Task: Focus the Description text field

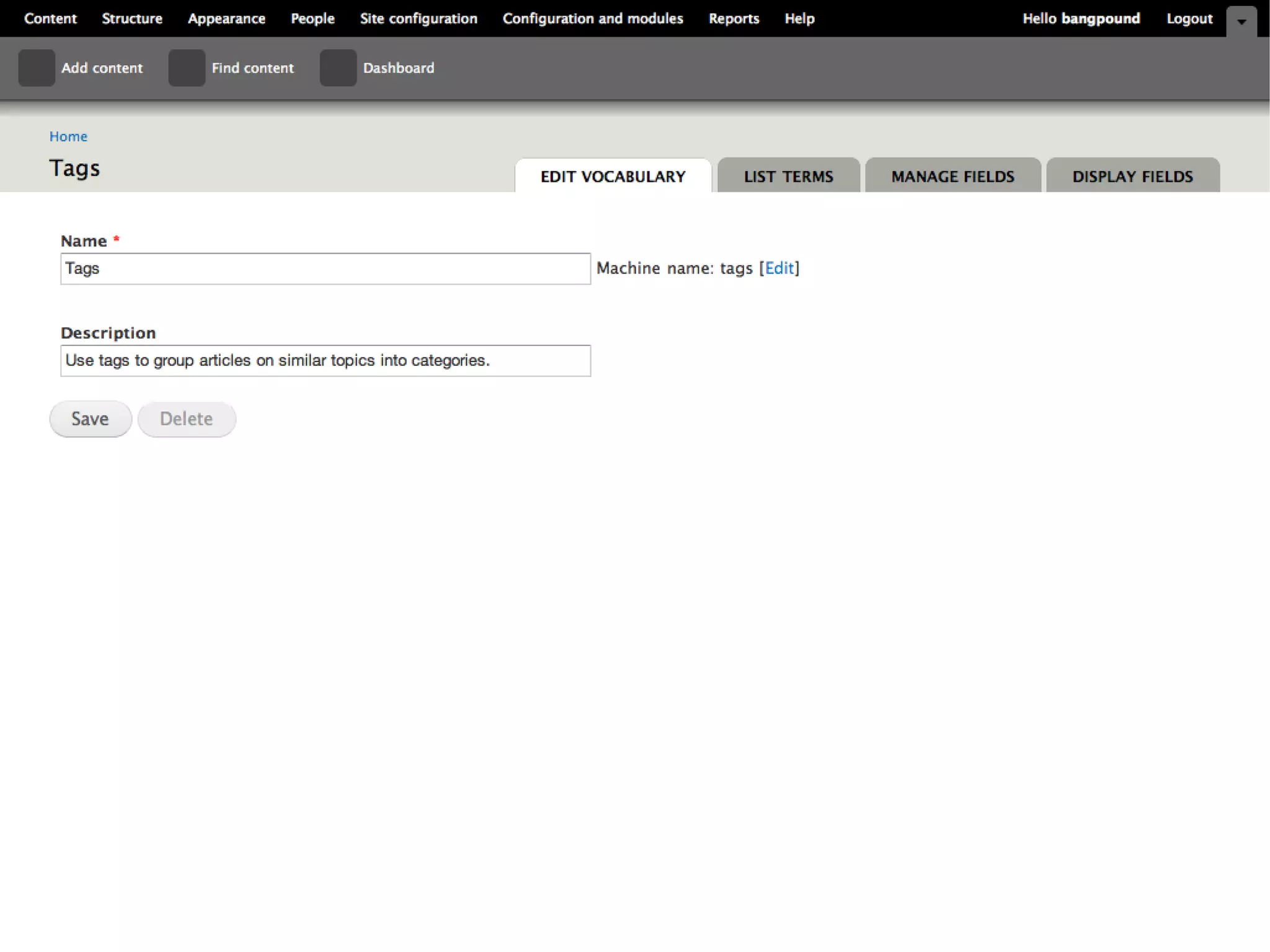Action: [325, 360]
